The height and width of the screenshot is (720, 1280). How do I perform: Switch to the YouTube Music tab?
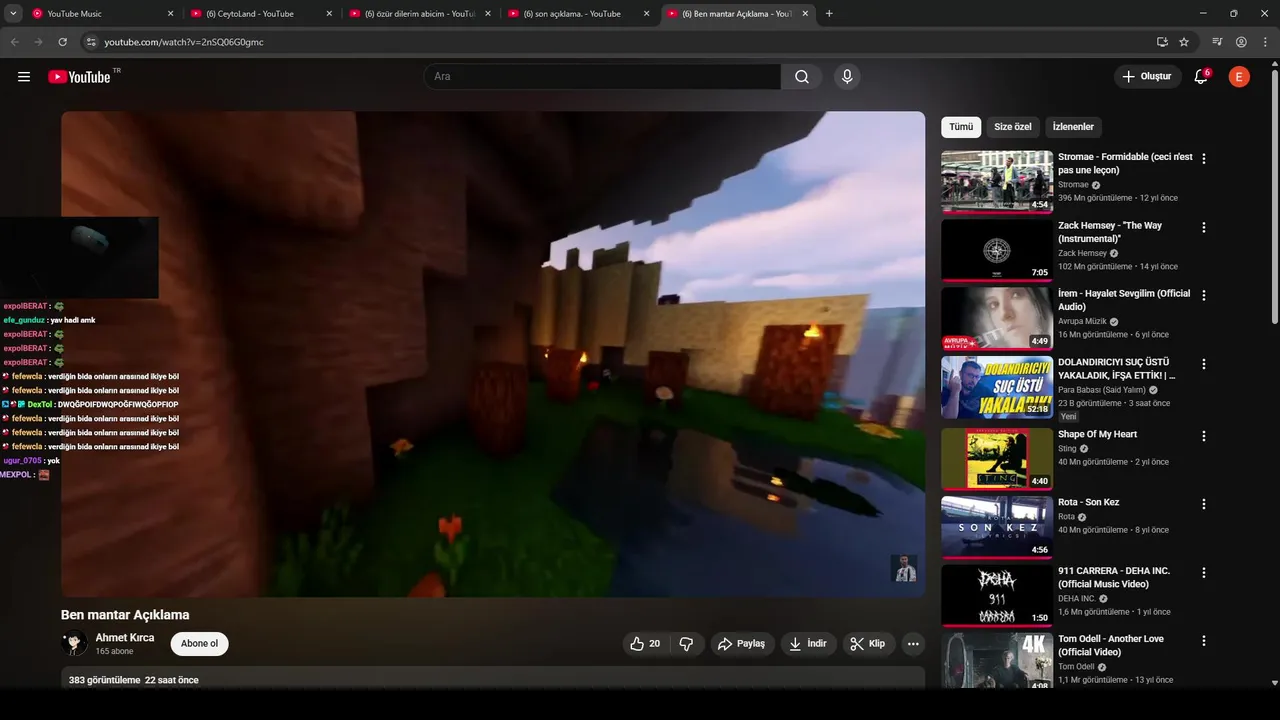[103, 14]
